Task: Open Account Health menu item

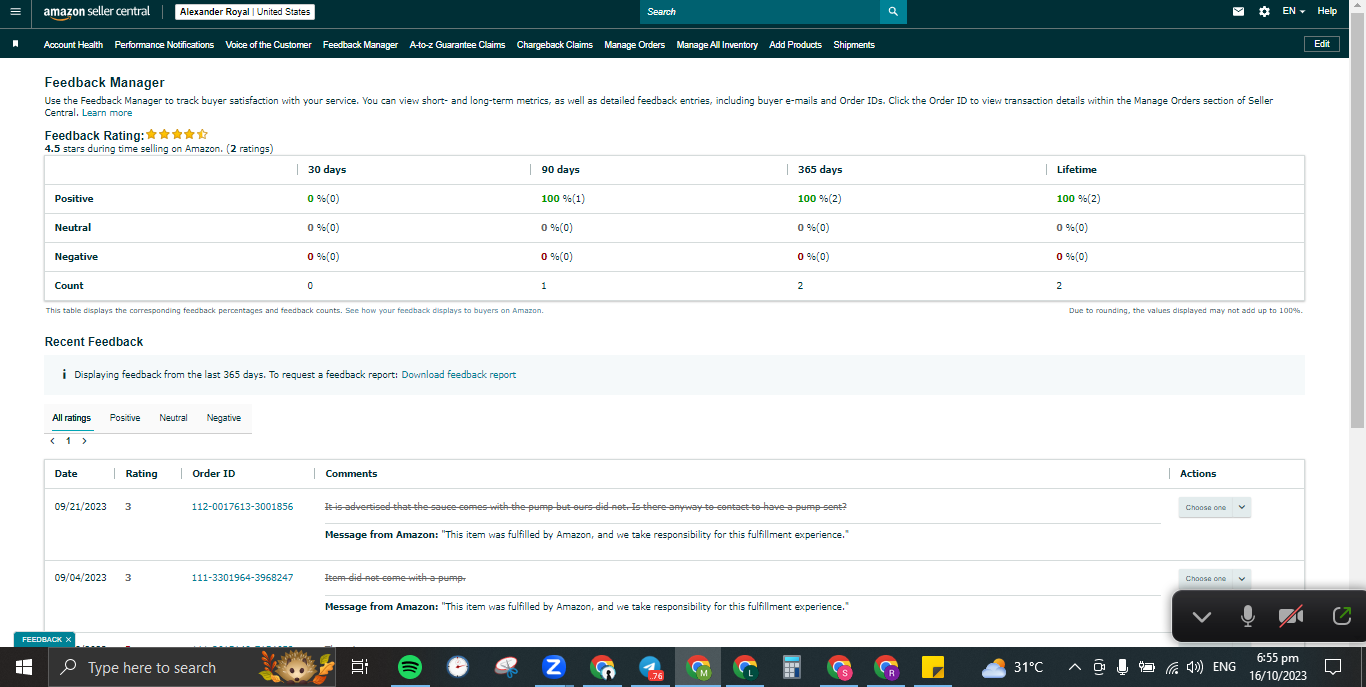Action: click(x=73, y=45)
